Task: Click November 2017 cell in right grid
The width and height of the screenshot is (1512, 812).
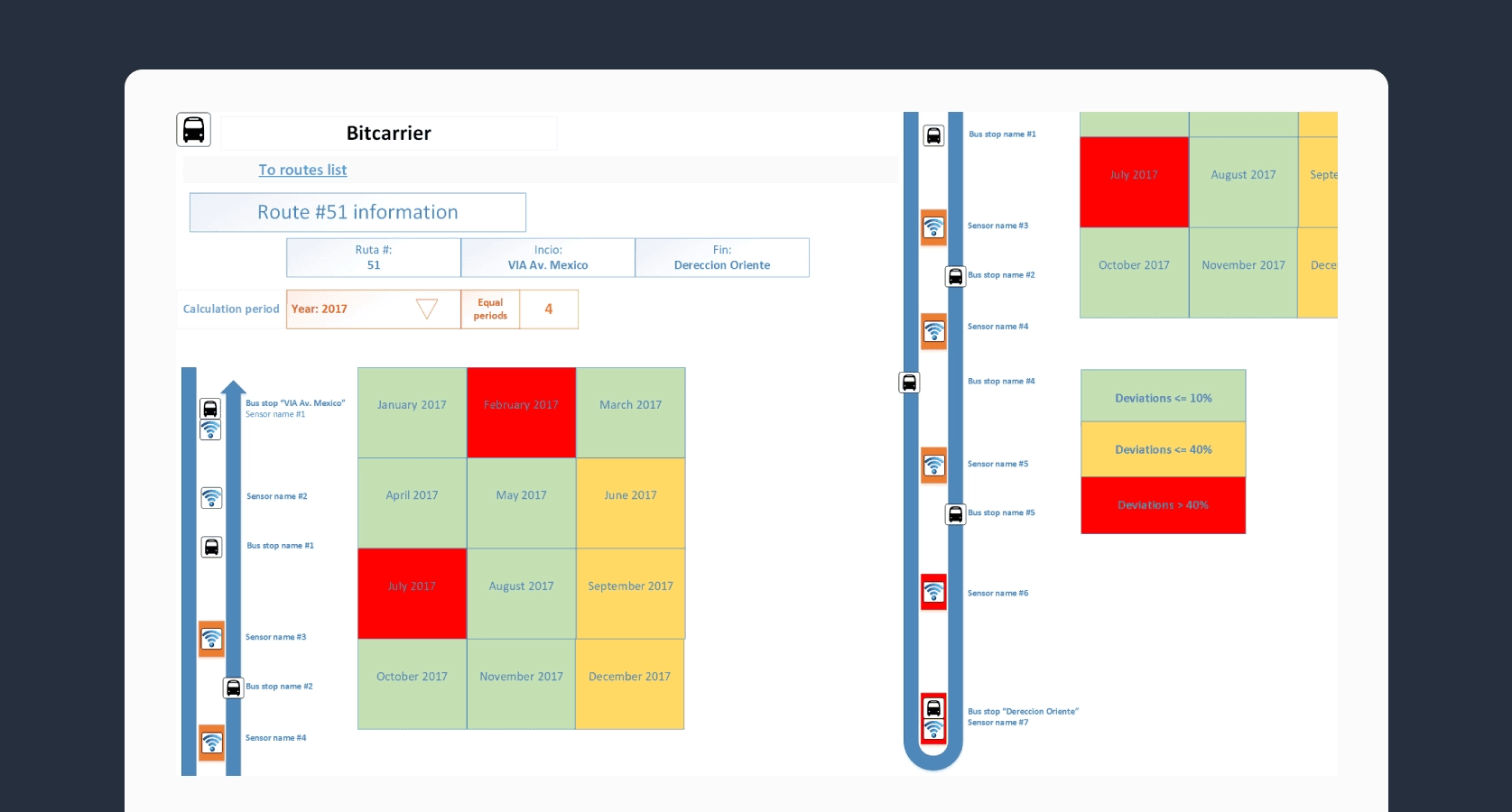Action: (x=1243, y=272)
